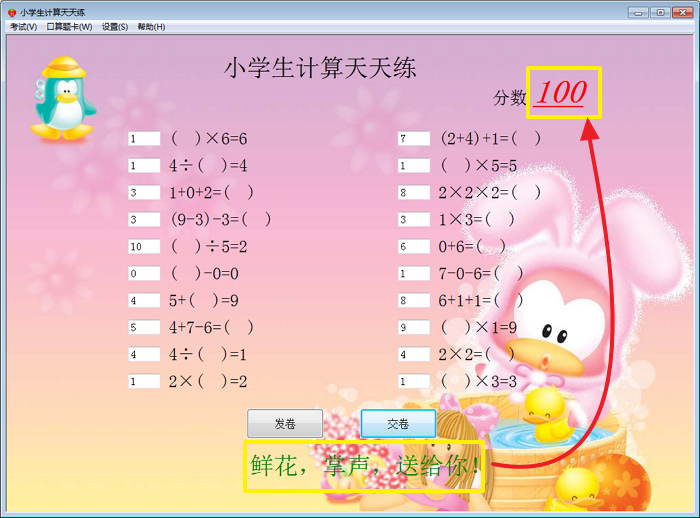Click answer box for ( )×3=3
The width and height of the screenshot is (700, 518).
click(414, 381)
